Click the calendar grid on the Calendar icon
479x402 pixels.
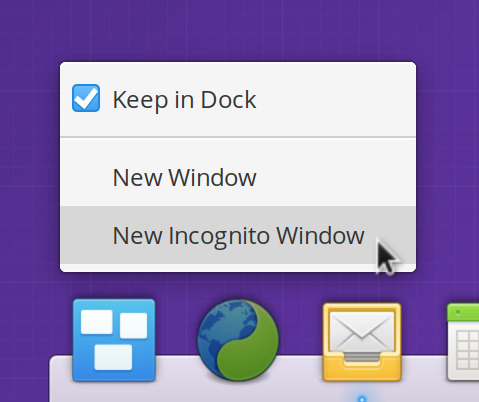(467, 349)
